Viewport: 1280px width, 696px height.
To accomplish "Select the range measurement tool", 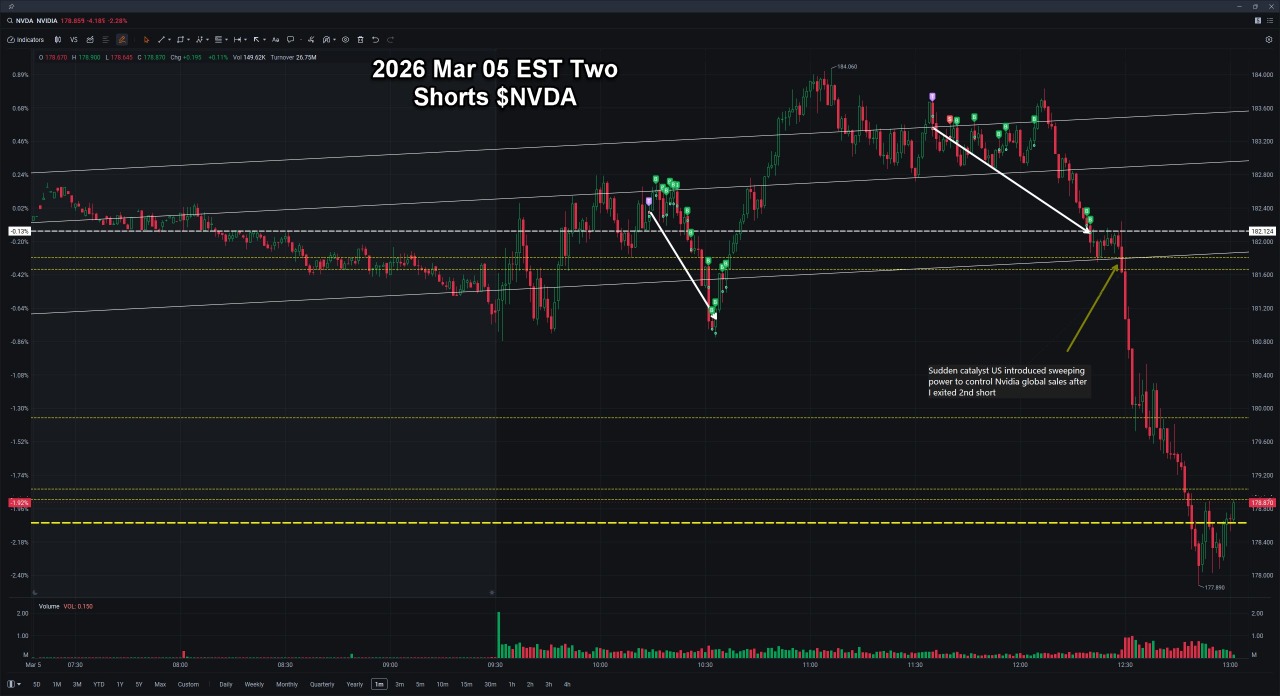I will point(237,40).
